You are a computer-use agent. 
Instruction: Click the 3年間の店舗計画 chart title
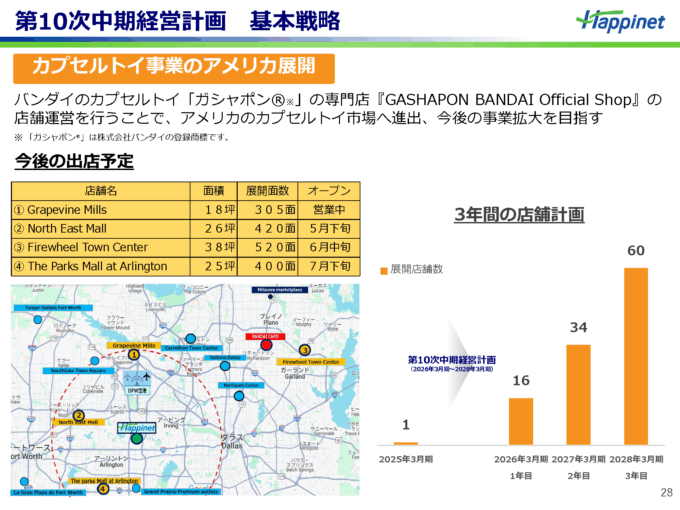point(518,214)
